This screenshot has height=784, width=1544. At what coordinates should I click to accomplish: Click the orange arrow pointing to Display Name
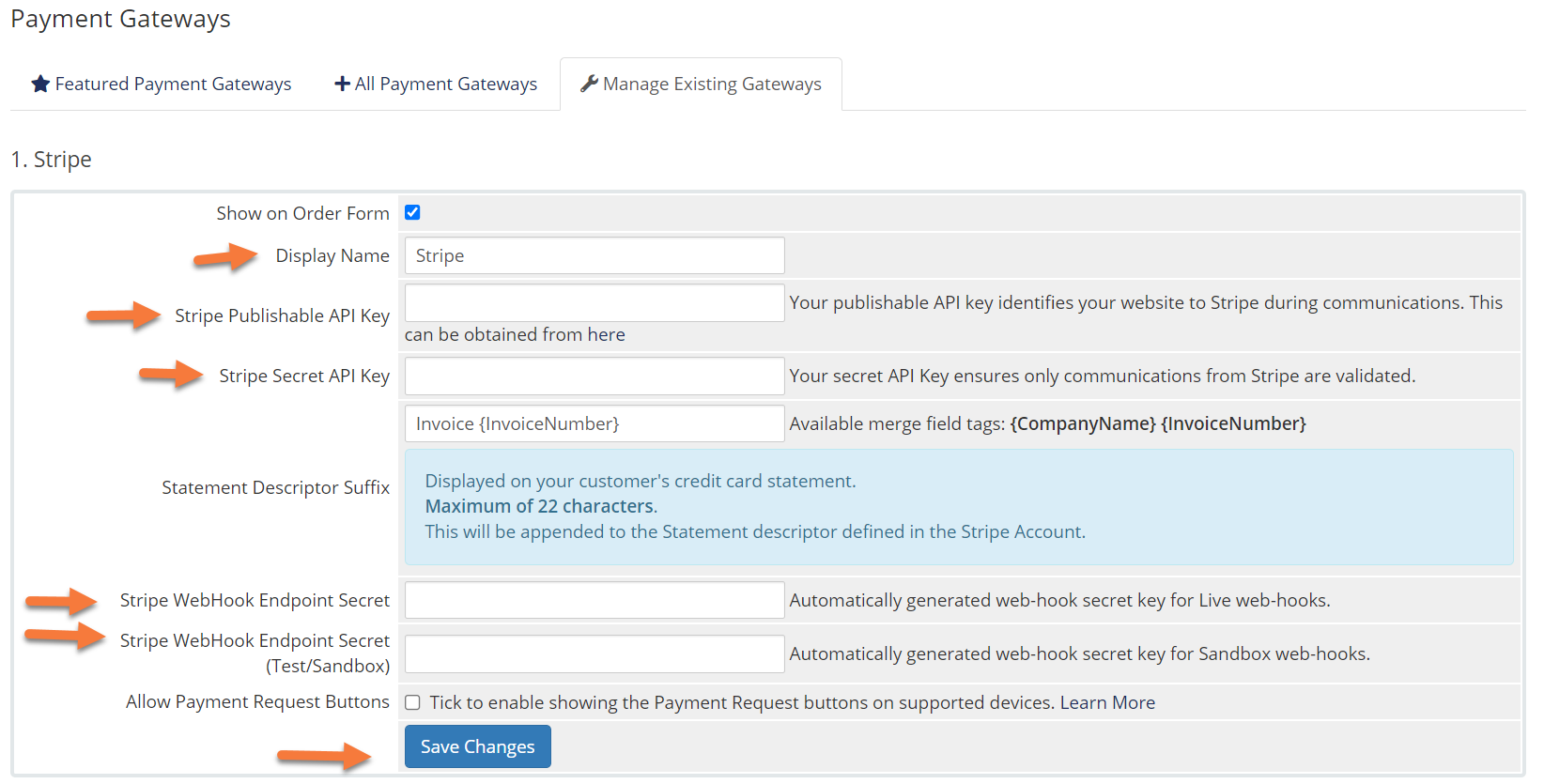pos(225,257)
